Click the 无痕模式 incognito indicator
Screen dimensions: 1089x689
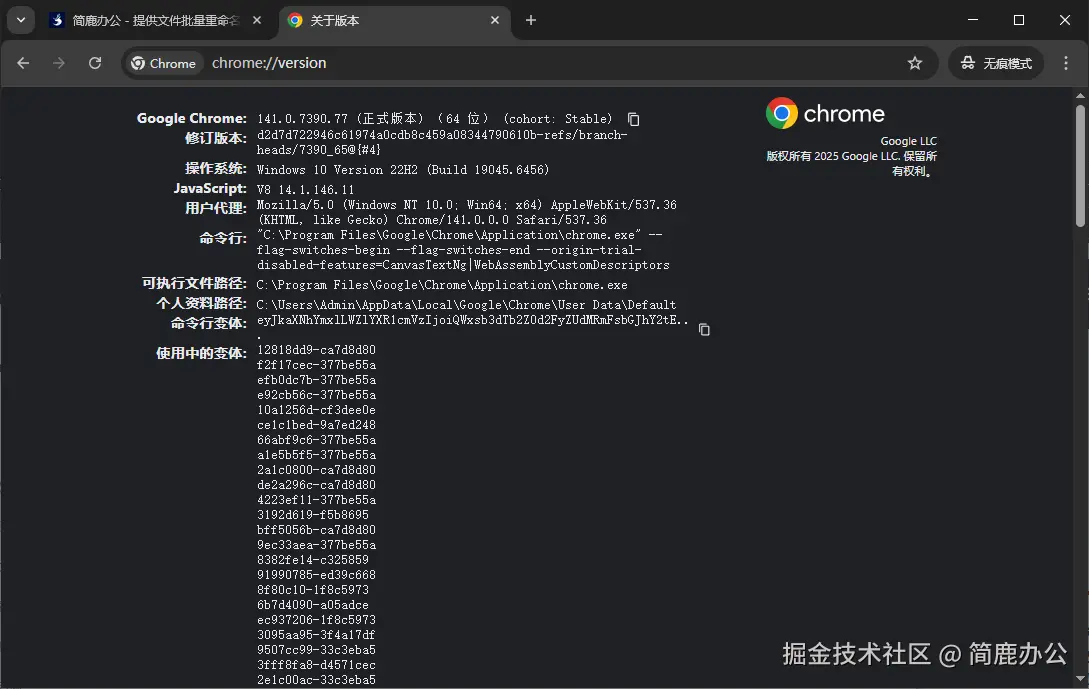(x=996, y=63)
